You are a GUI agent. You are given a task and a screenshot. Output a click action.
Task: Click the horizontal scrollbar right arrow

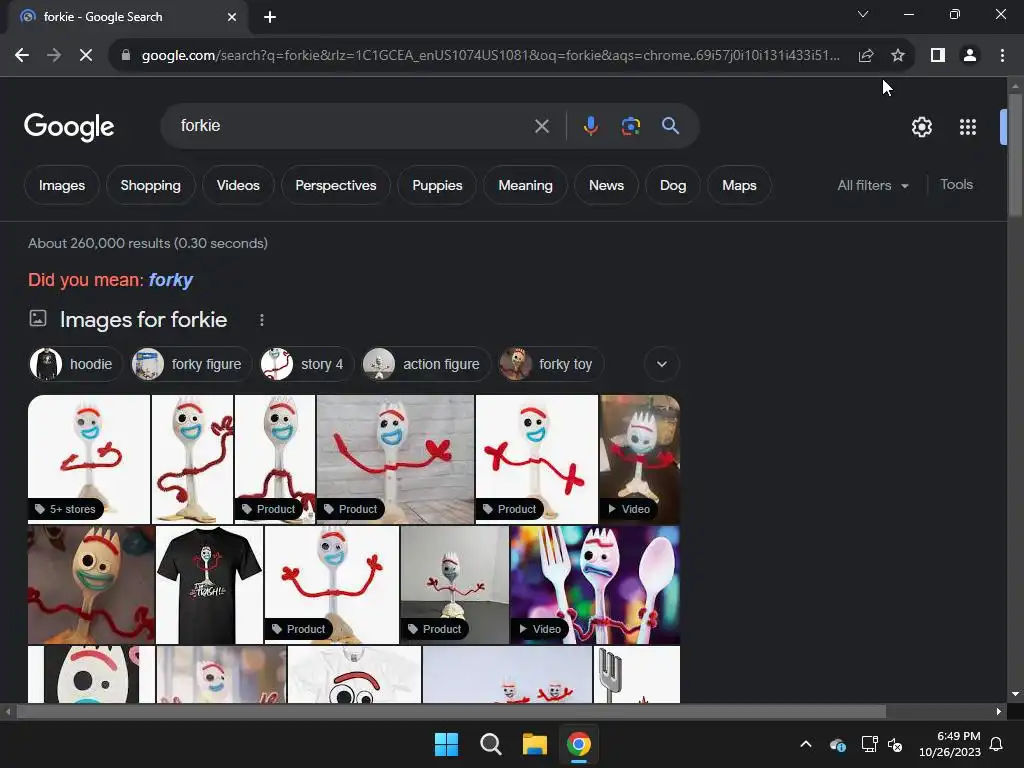(999, 711)
